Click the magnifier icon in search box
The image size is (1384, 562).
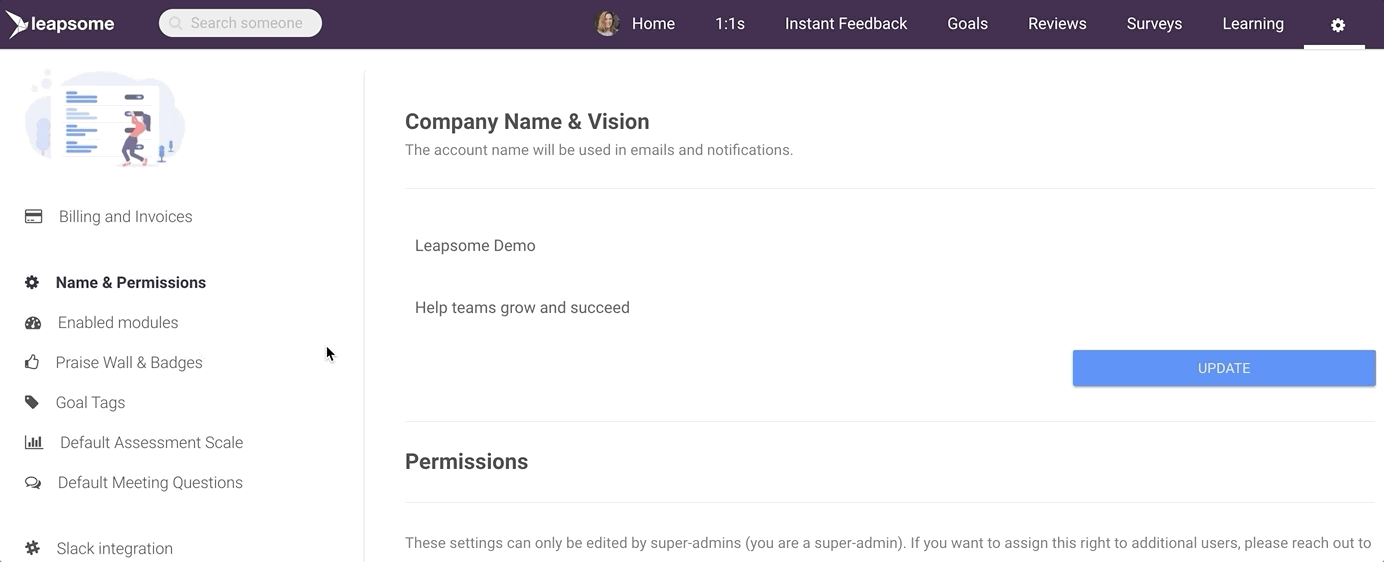point(175,23)
